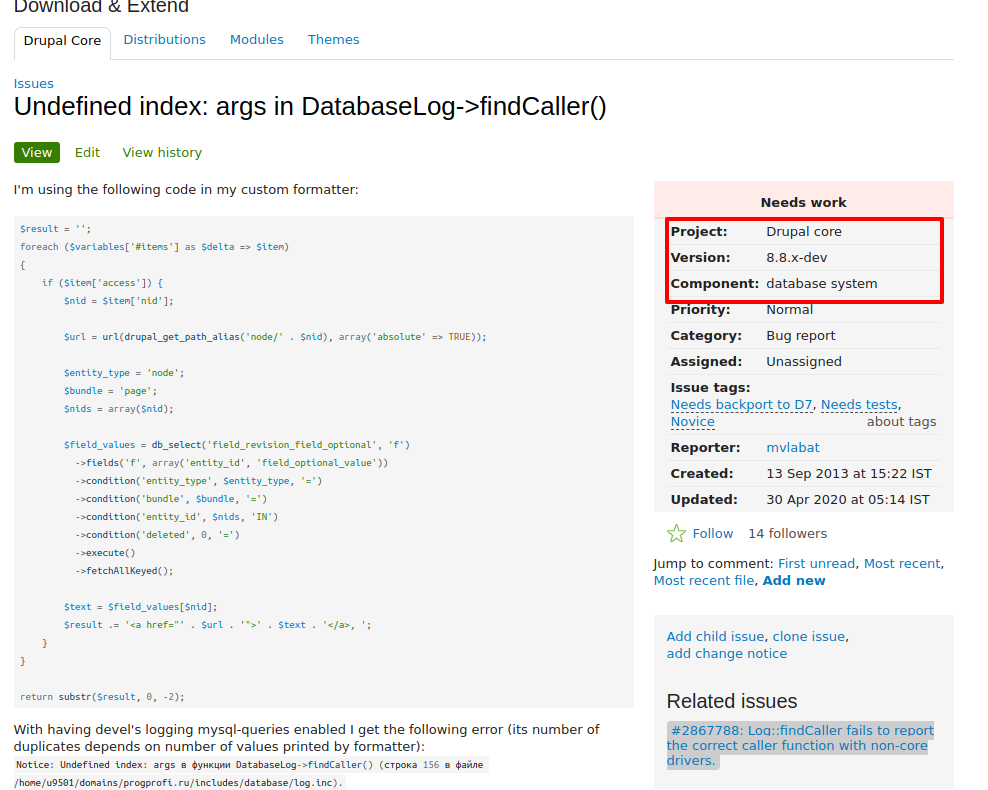
Task: Click the Needs work status header
Action: (803, 202)
